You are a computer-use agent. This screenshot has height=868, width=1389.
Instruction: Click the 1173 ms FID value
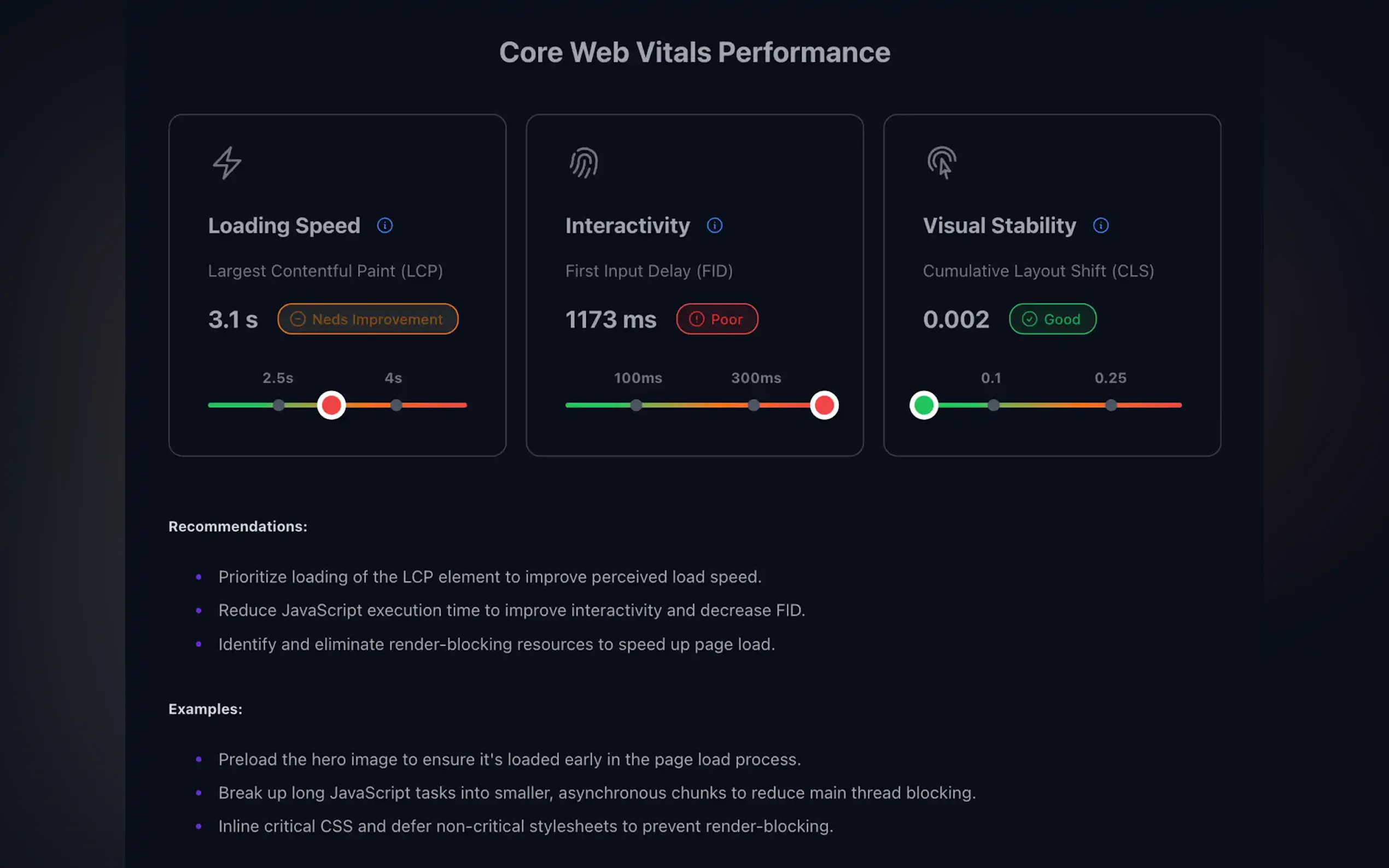tap(611, 320)
